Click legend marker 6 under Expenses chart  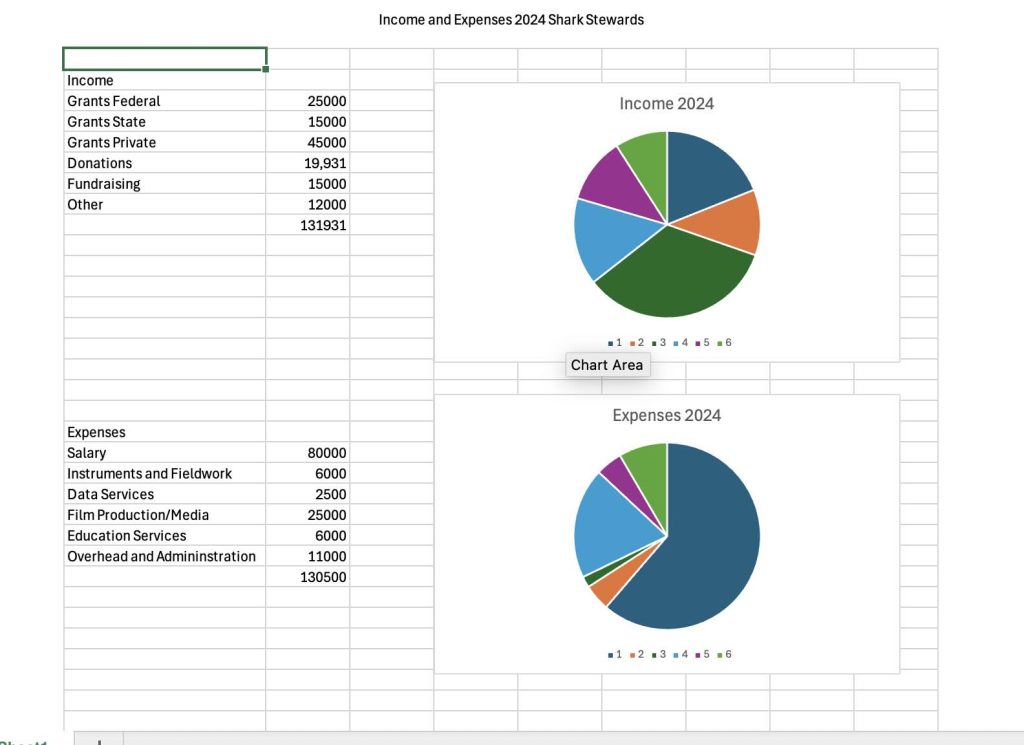[x=725, y=655]
